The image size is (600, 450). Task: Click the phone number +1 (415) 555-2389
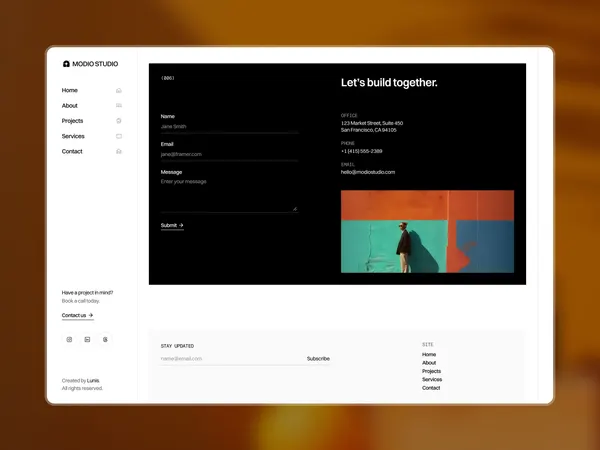click(x=362, y=151)
